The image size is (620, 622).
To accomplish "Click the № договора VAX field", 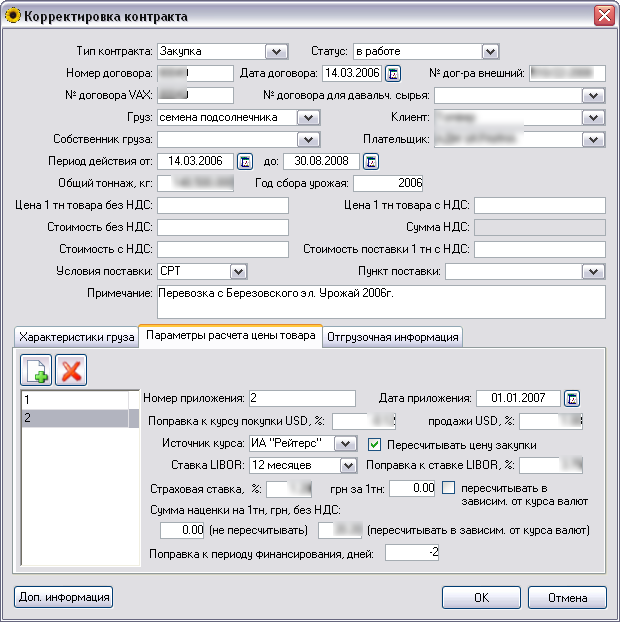I will tap(195, 96).
